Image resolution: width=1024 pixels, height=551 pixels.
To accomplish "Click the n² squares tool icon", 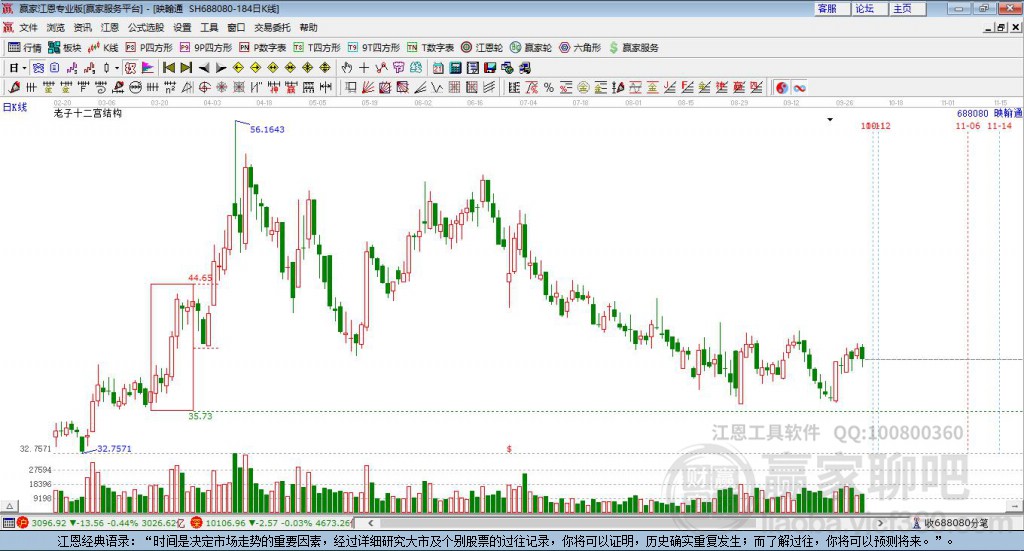I will pos(170,87).
